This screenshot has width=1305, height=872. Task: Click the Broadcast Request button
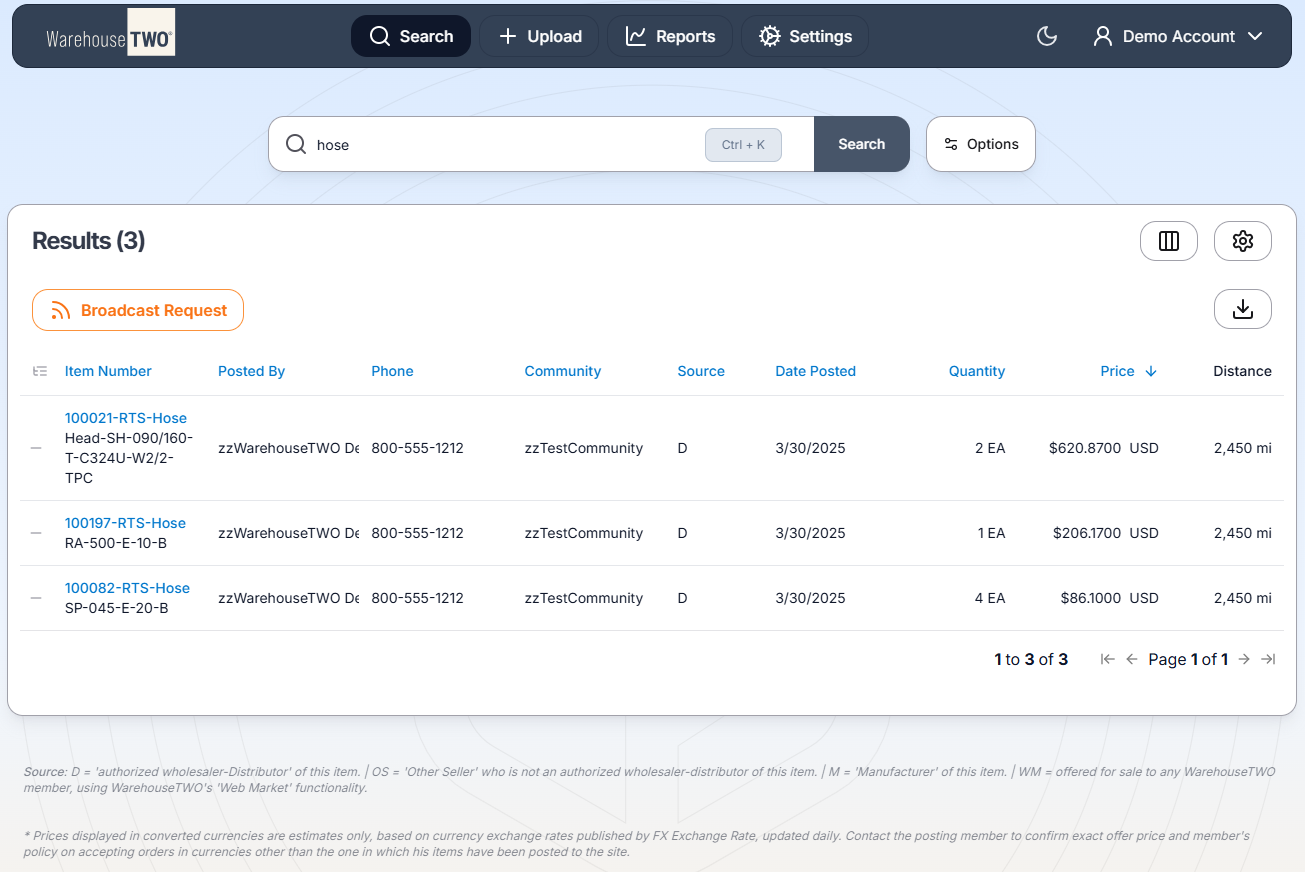click(138, 310)
